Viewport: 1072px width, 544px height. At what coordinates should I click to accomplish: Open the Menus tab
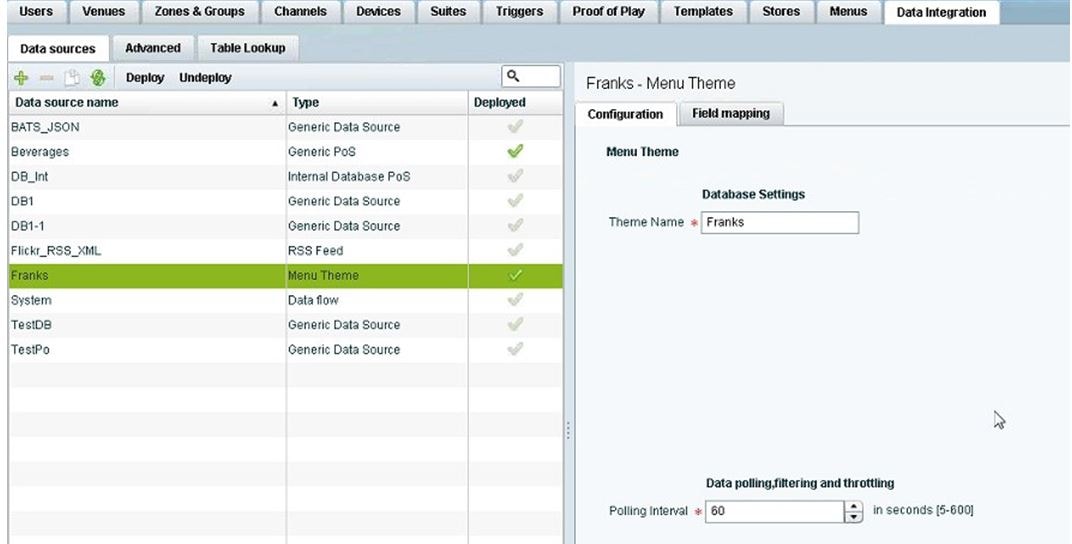click(848, 12)
